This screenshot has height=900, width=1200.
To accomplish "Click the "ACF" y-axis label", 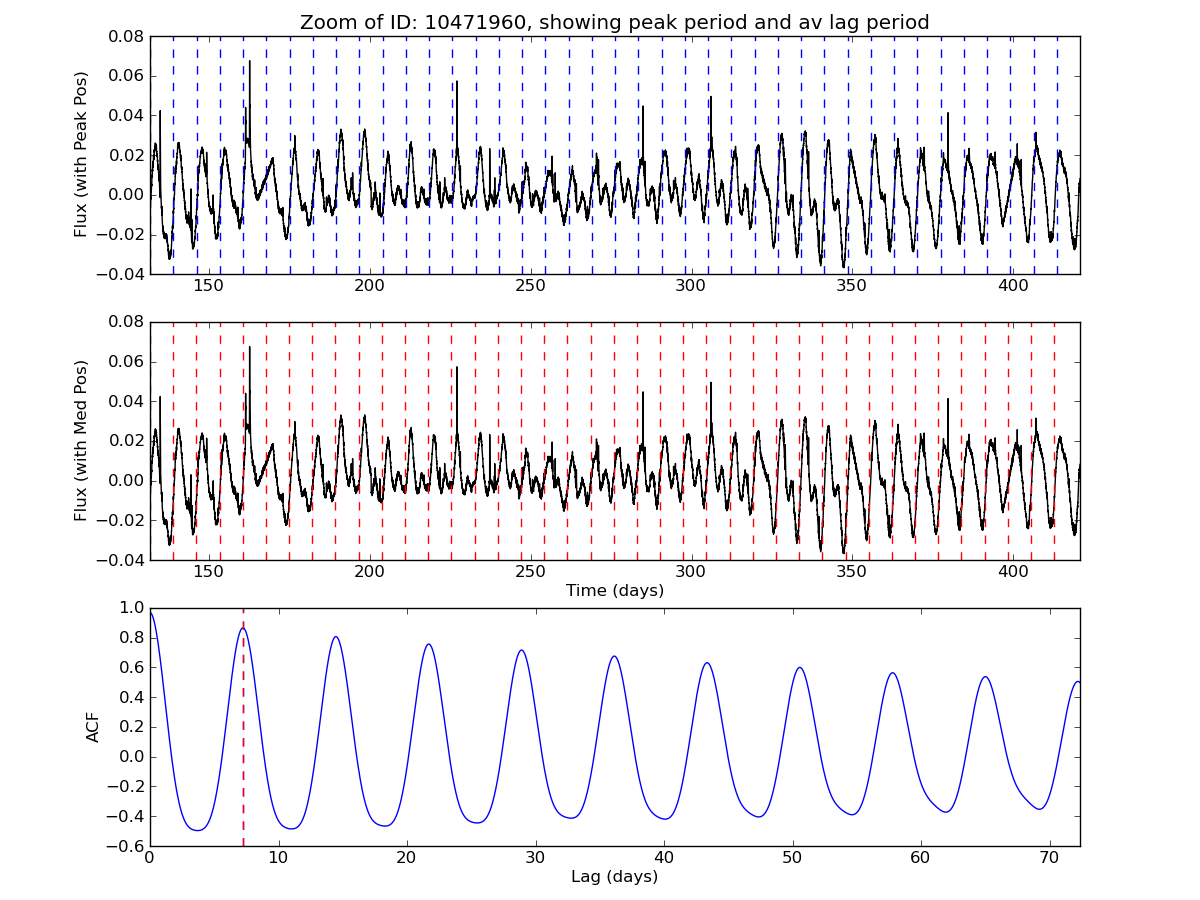I will (x=93, y=727).
